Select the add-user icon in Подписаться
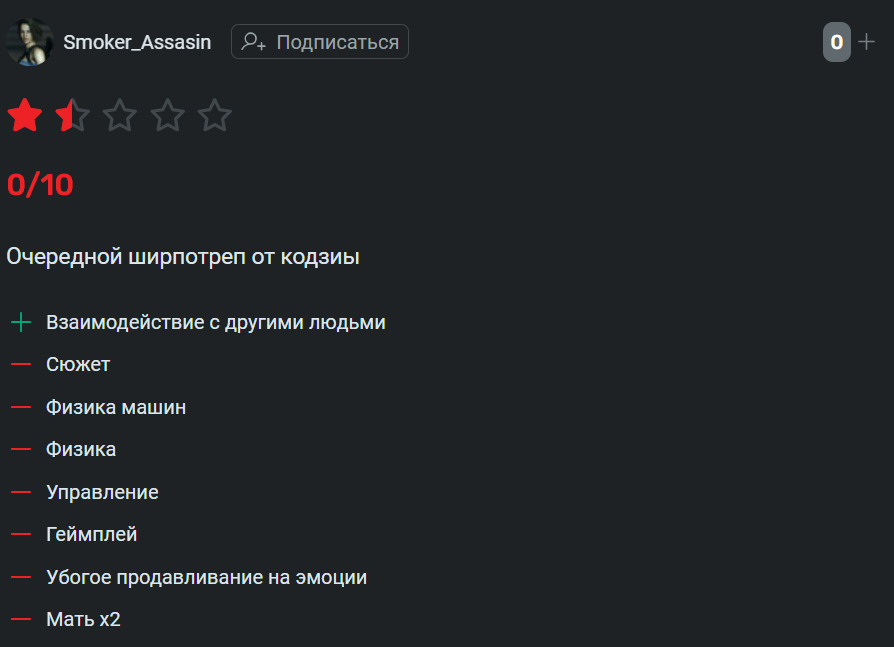The image size is (894, 647). click(253, 42)
